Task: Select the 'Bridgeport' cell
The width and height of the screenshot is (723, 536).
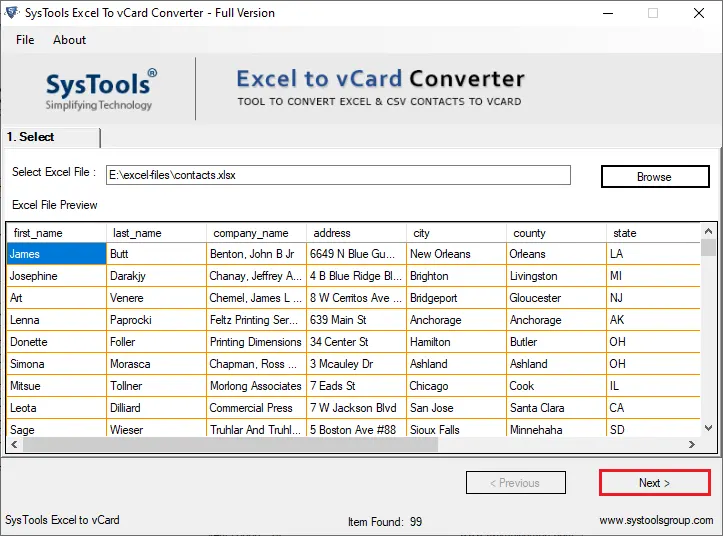Action: [x=456, y=298]
